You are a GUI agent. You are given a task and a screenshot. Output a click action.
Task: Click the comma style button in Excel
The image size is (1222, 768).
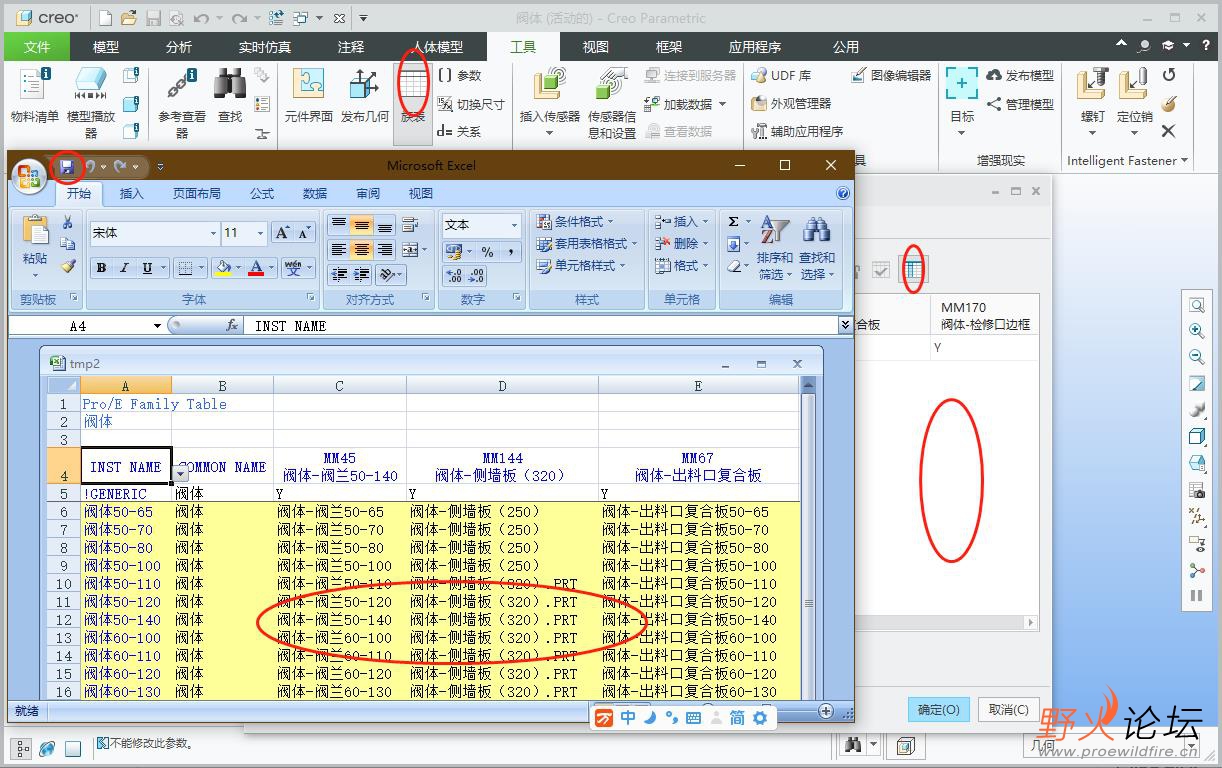pyautogui.click(x=510, y=251)
